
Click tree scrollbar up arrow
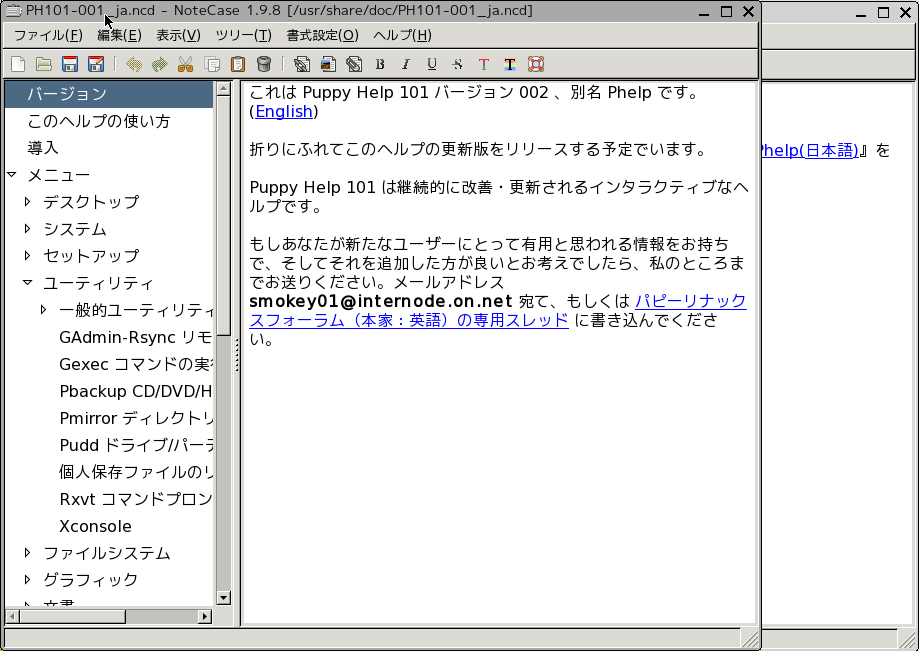point(223,89)
